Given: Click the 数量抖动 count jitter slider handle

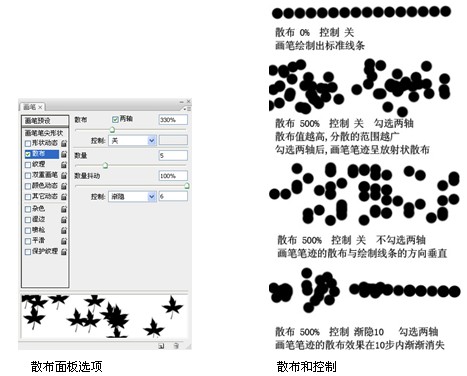Looking at the screenshot, I should coord(187,186).
